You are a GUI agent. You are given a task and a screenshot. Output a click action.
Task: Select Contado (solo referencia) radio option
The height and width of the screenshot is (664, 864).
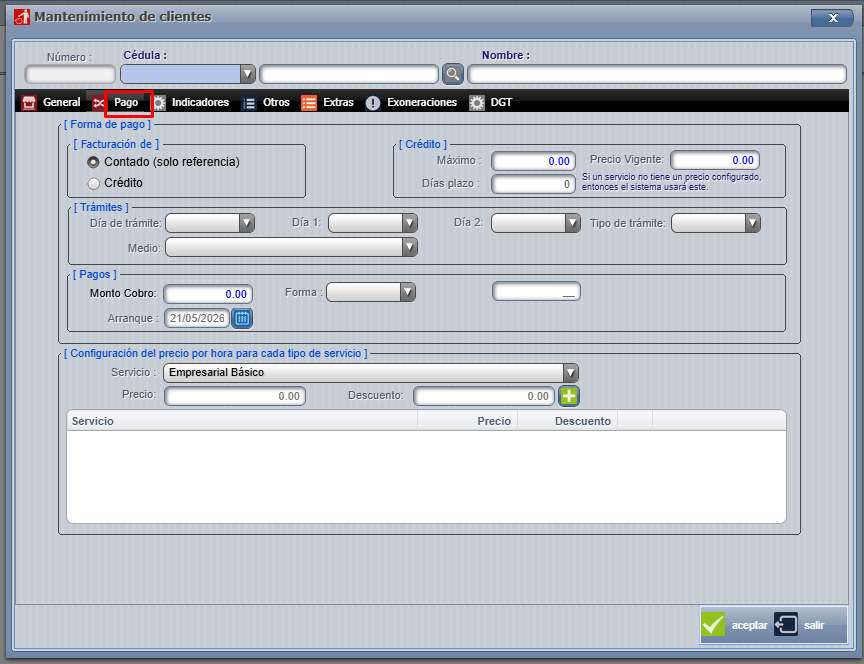click(x=93, y=162)
